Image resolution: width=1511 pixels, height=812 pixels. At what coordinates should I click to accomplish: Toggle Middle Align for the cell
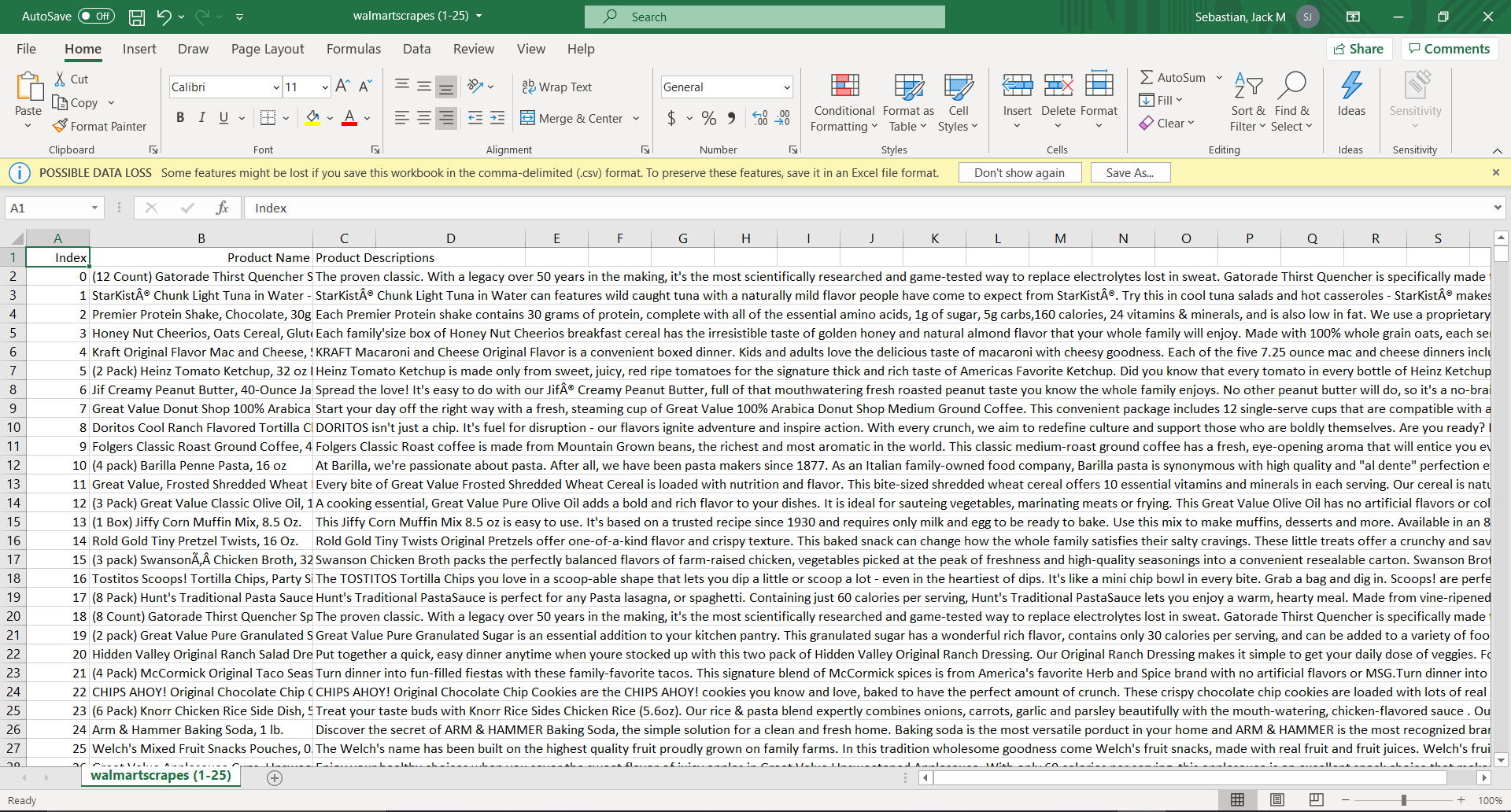(424, 87)
